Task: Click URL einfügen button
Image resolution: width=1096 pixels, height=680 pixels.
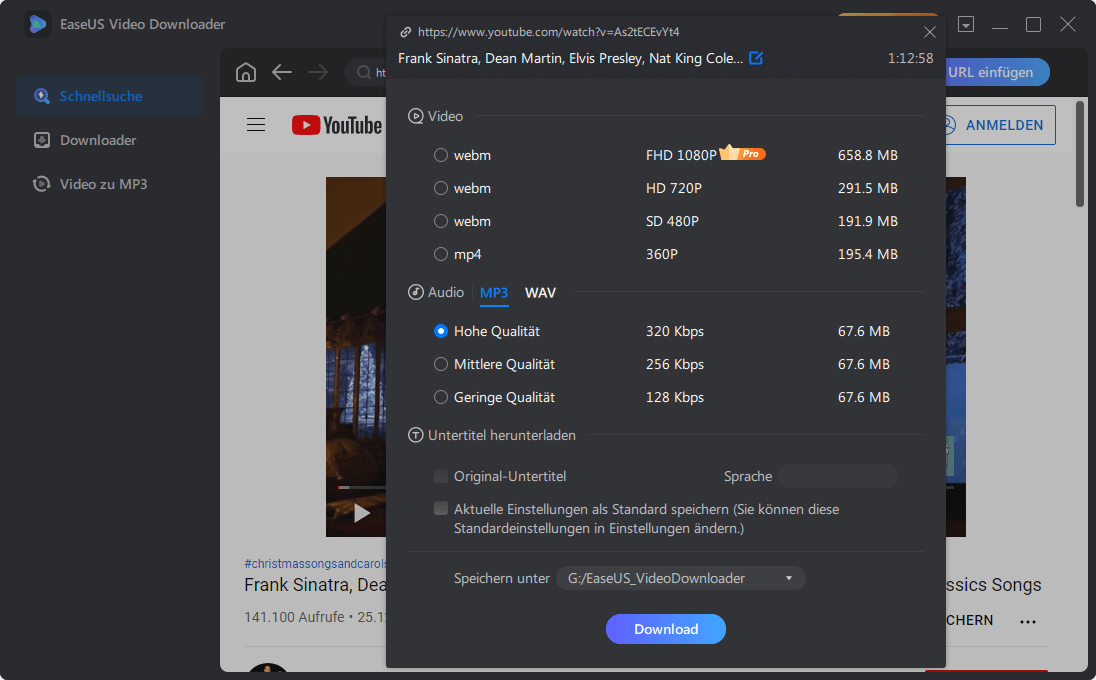Action: (997, 72)
